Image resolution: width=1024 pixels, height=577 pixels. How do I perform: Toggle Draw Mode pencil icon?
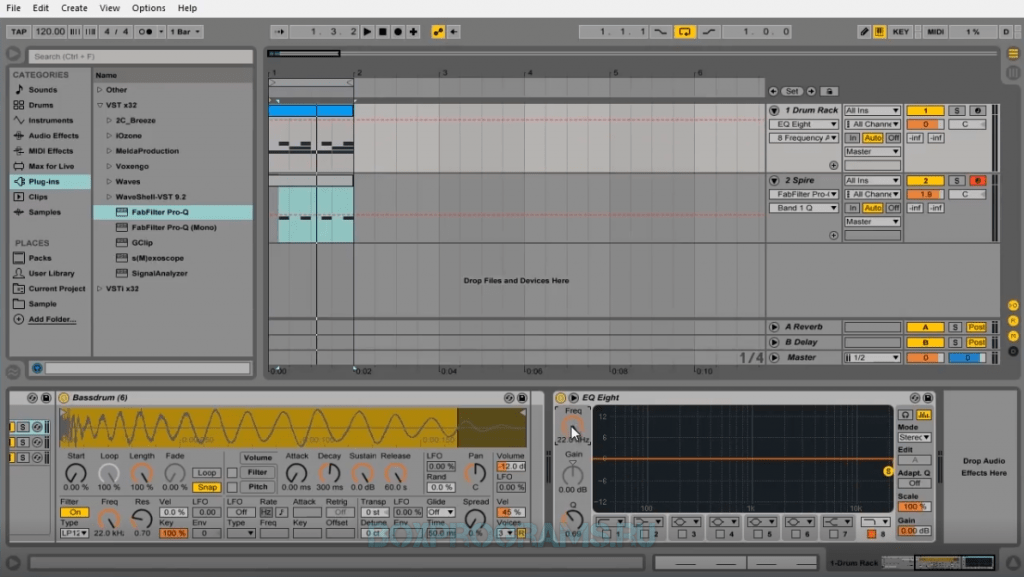click(x=864, y=32)
